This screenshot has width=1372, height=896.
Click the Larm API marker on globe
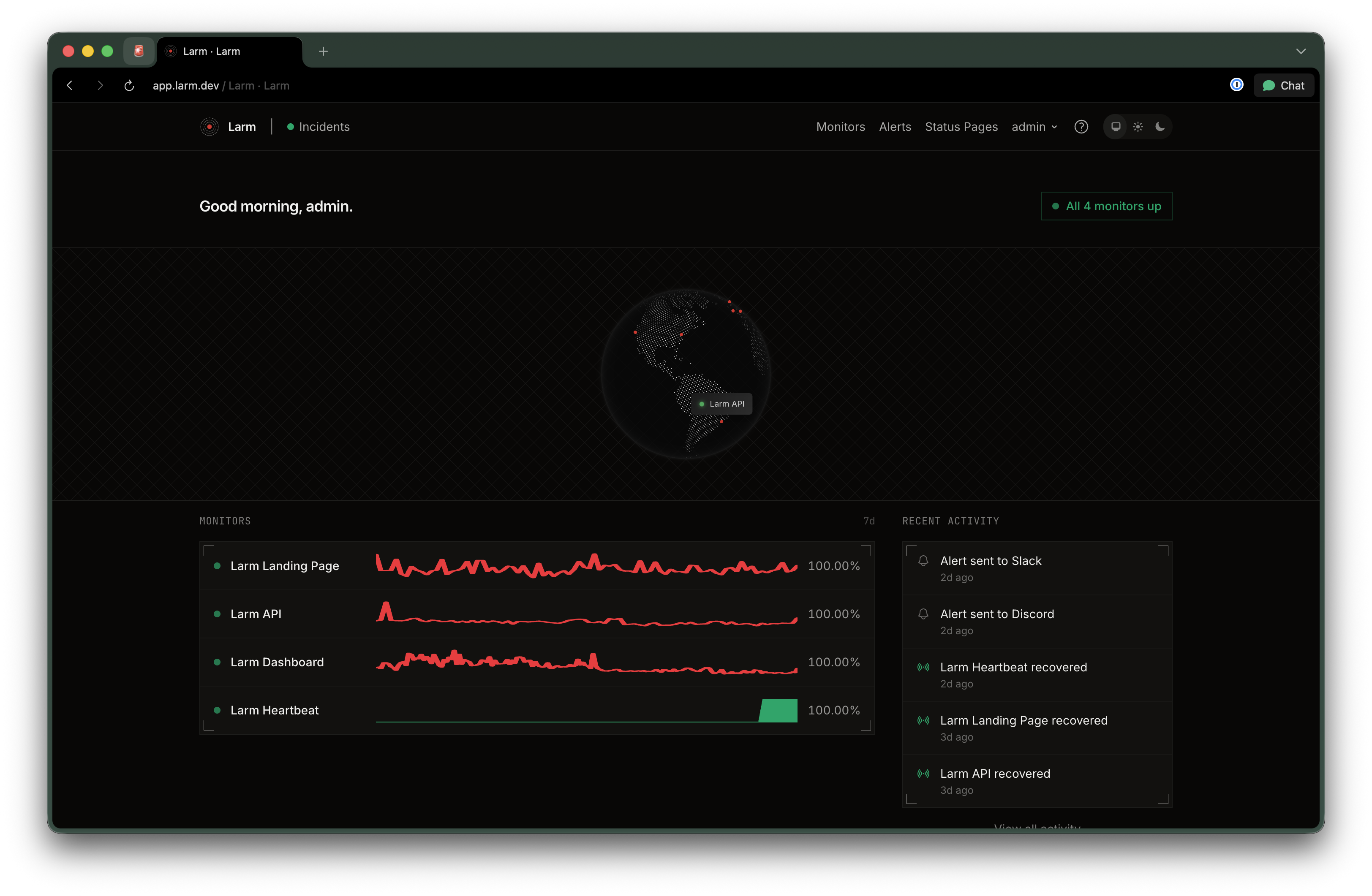(x=722, y=404)
